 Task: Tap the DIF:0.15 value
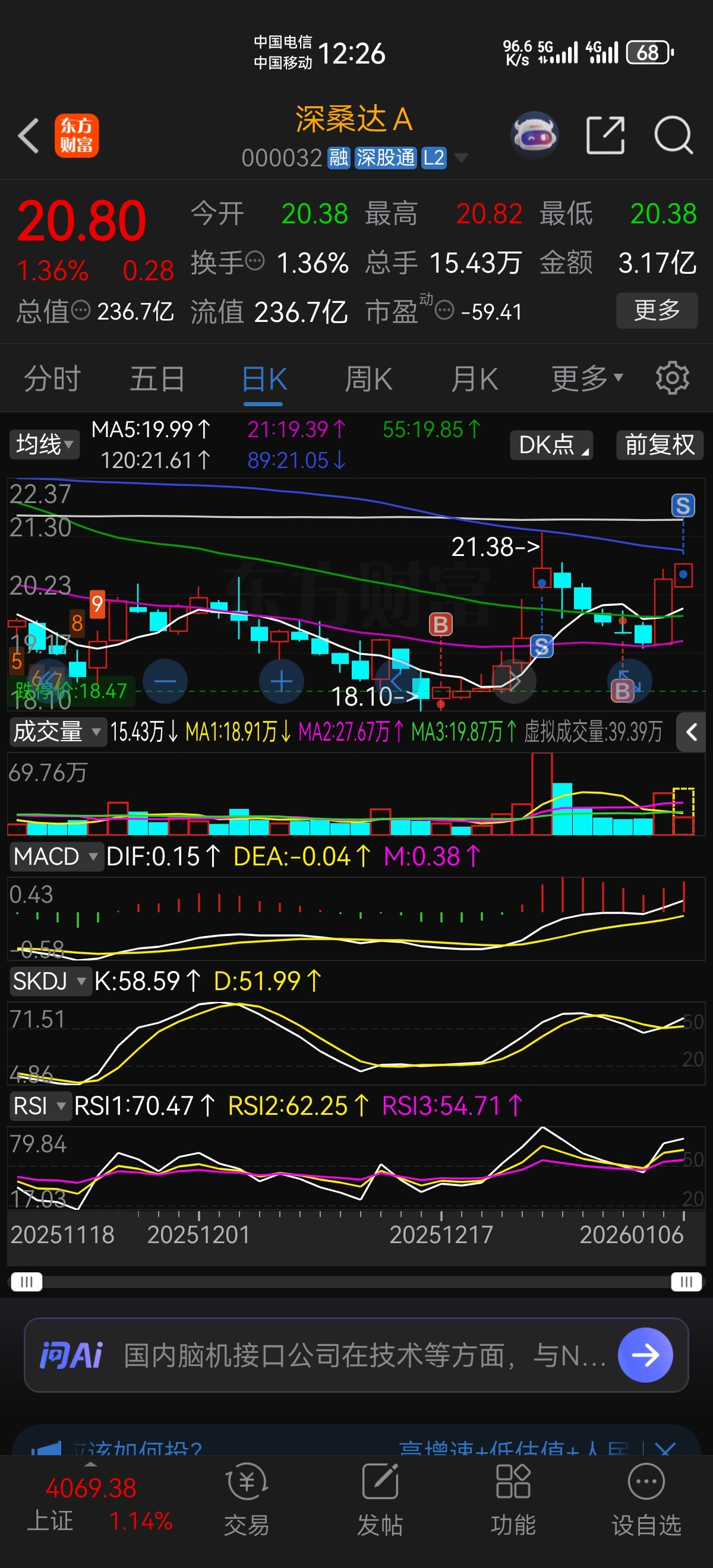click(x=163, y=856)
